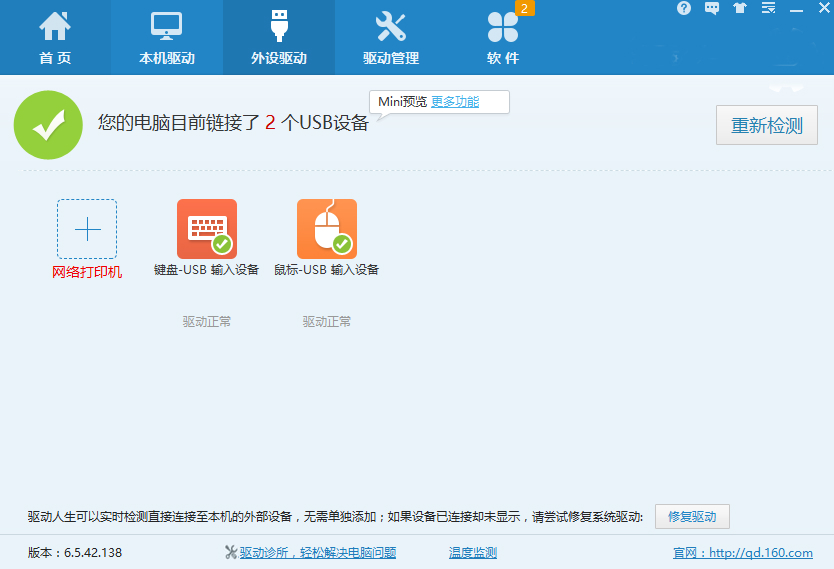Screen dimensions: 834x569
Task: Add a 网络打印机 via the plus box
Action: point(87,229)
